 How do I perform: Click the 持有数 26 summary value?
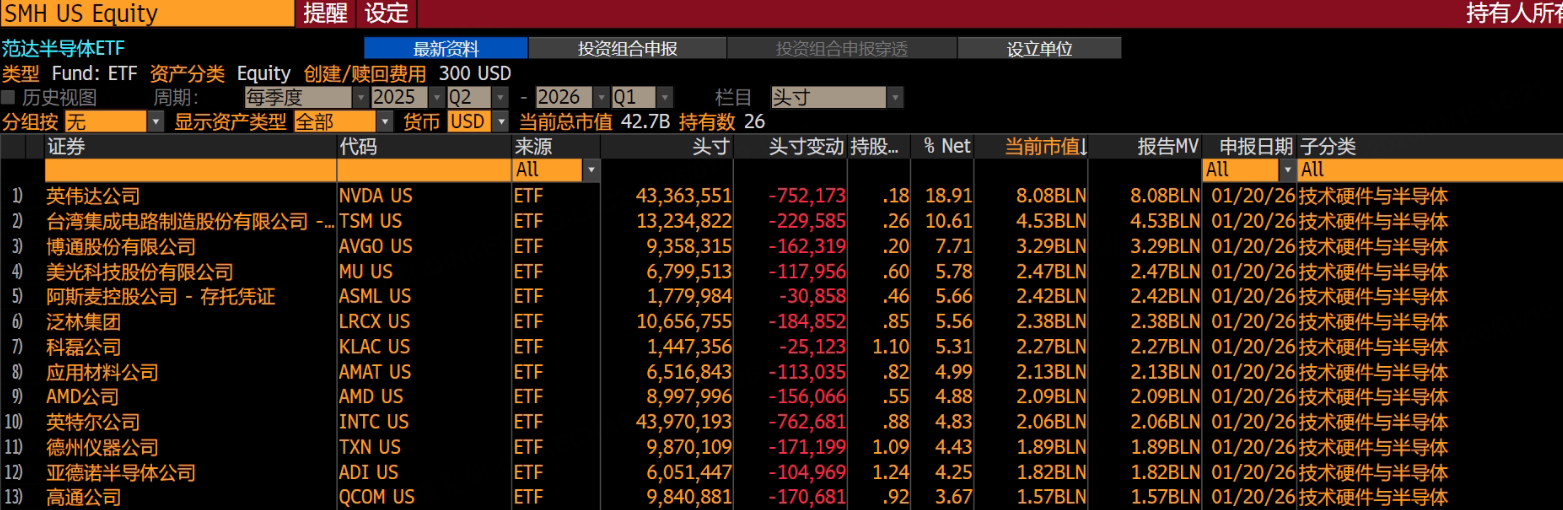722,122
